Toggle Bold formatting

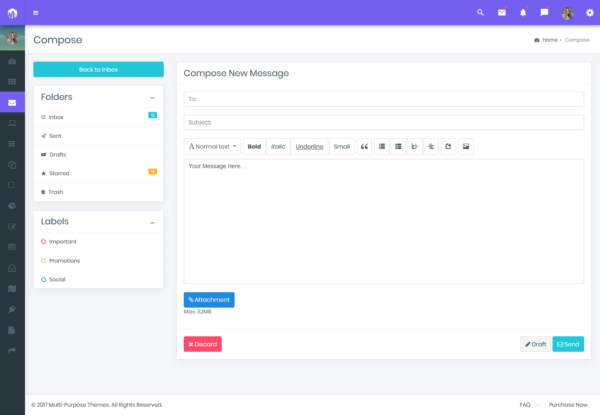[x=254, y=146]
